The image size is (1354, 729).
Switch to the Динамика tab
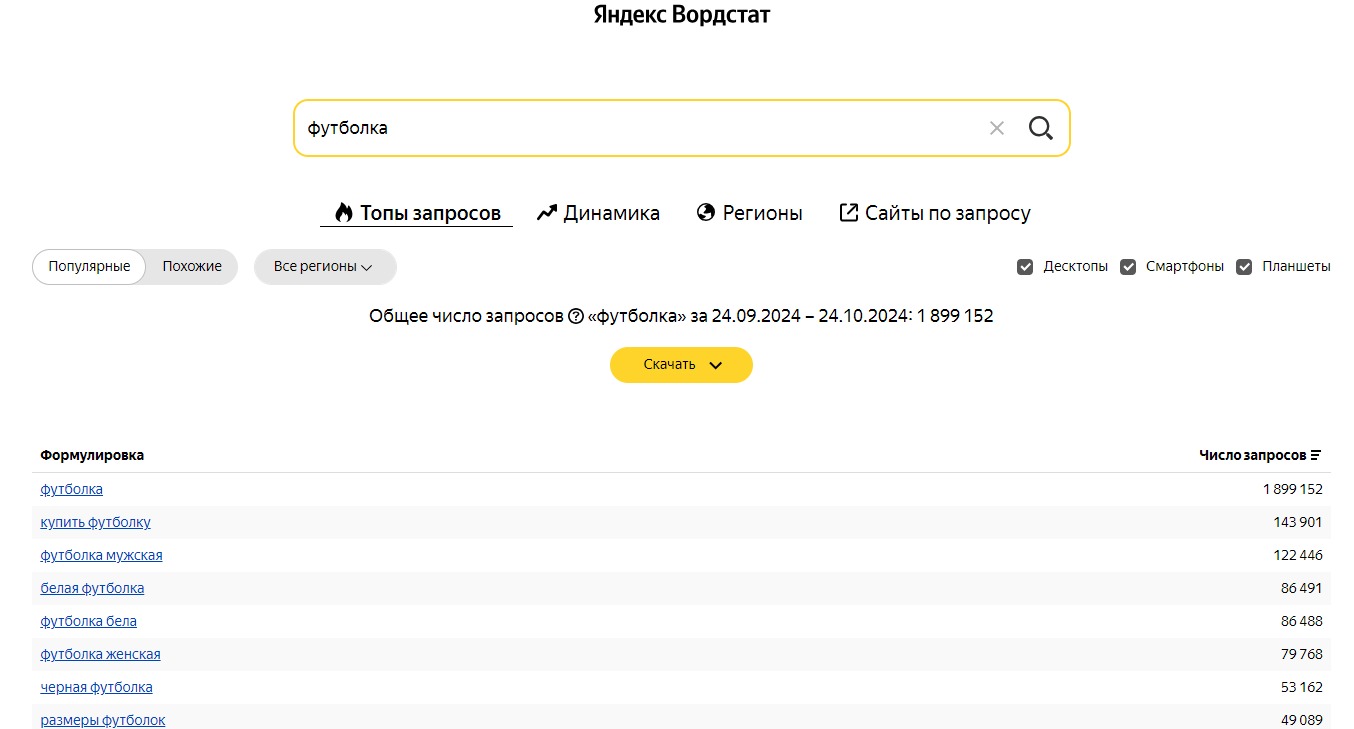coord(598,213)
